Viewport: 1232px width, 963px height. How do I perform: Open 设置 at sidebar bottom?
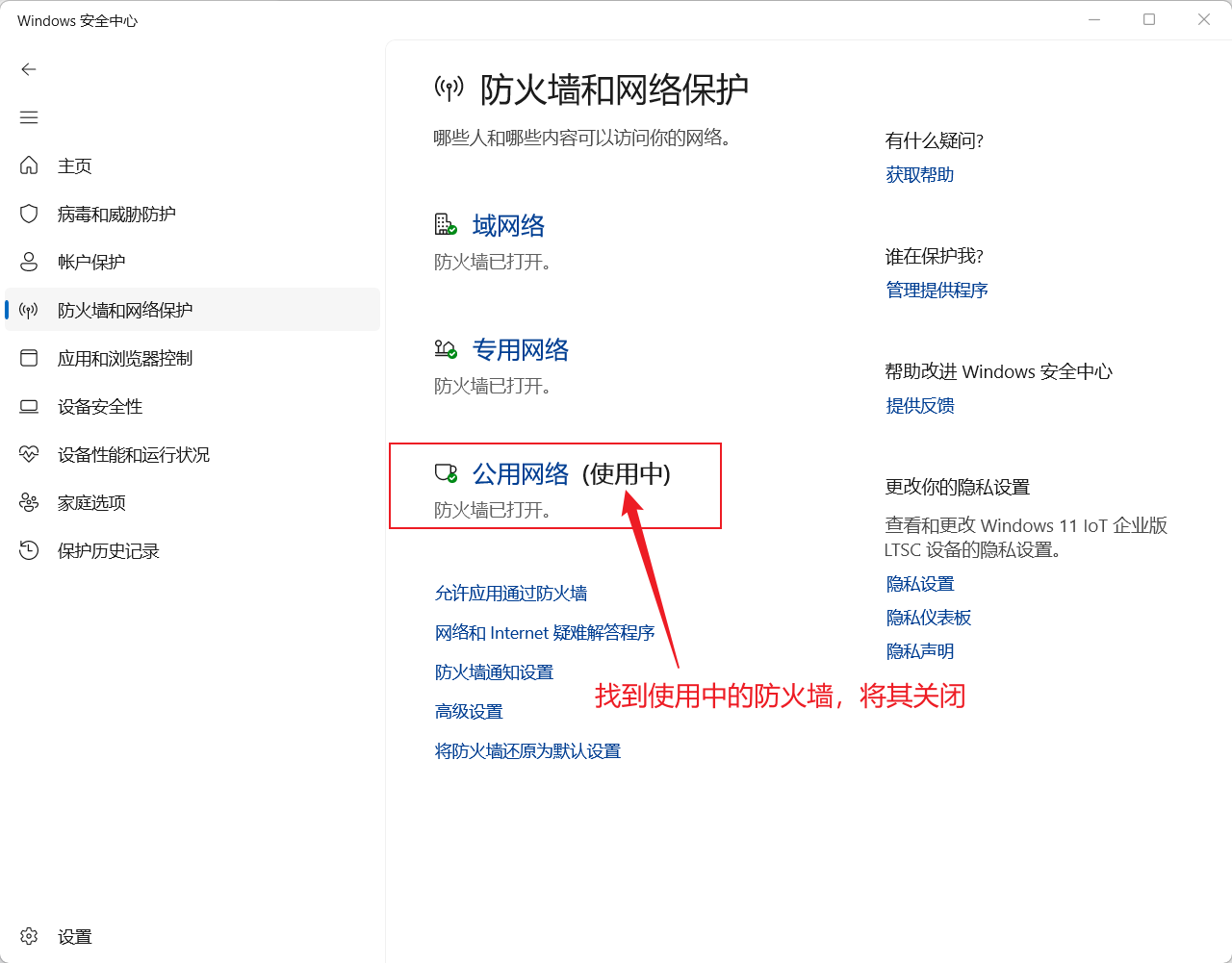tap(192, 936)
